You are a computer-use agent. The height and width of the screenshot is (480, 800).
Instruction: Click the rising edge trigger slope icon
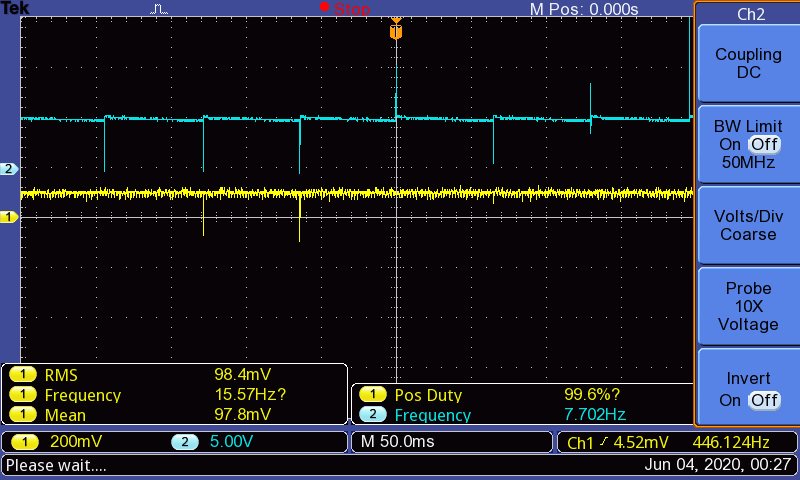[x=604, y=442]
